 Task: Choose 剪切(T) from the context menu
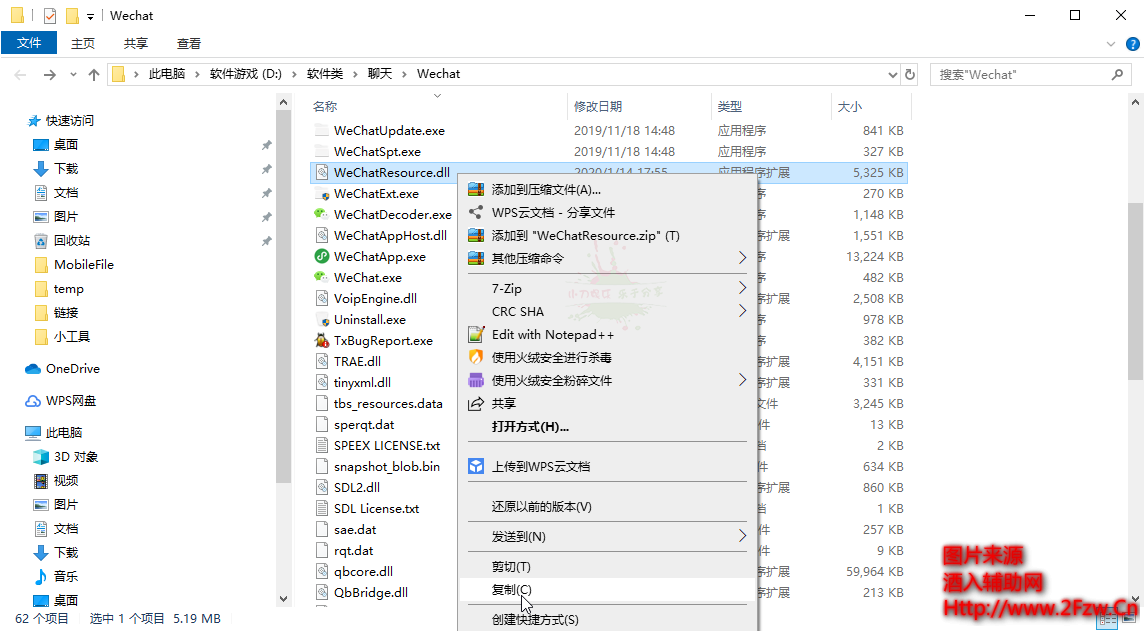pos(608,567)
